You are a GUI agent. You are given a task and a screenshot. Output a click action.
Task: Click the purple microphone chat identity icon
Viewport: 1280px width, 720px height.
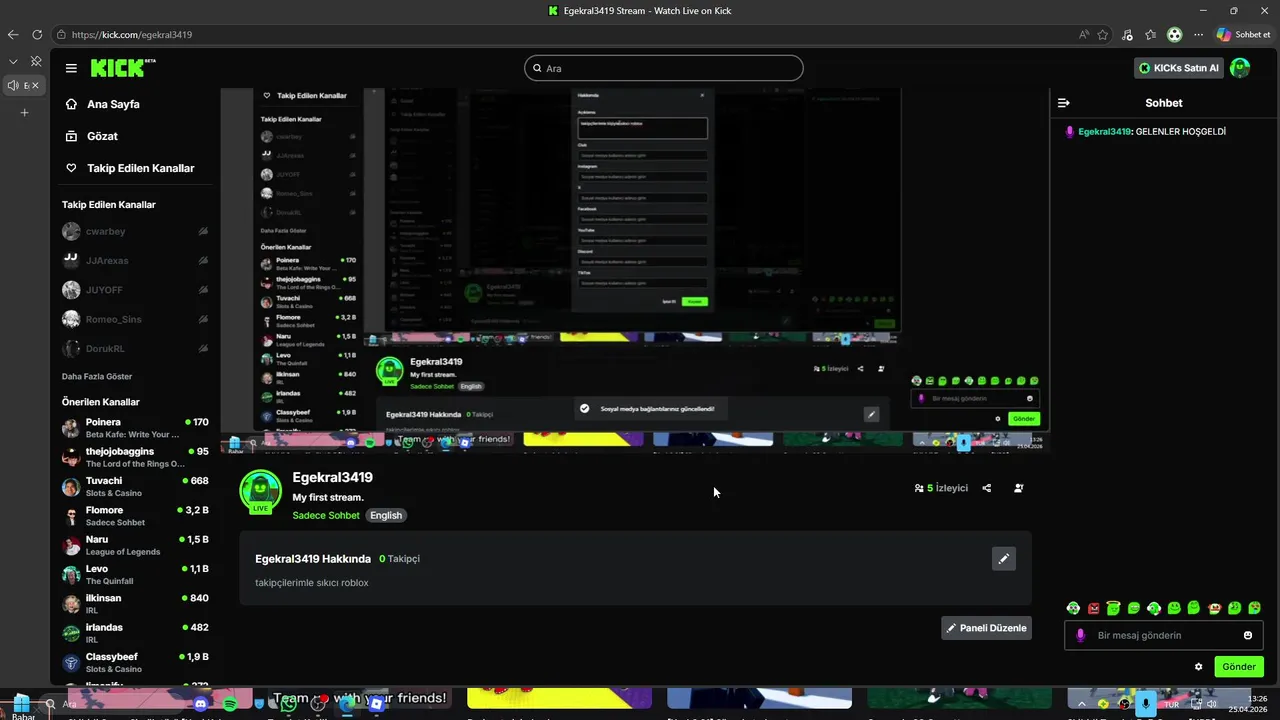pos(1080,635)
